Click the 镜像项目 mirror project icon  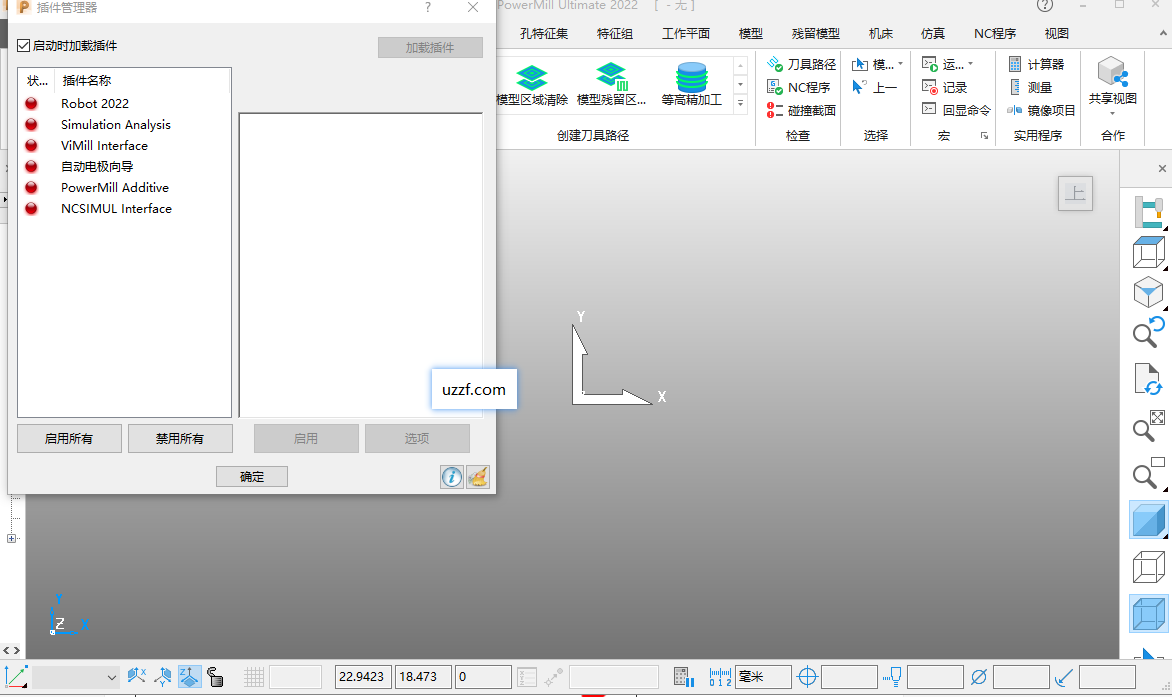coord(1016,110)
